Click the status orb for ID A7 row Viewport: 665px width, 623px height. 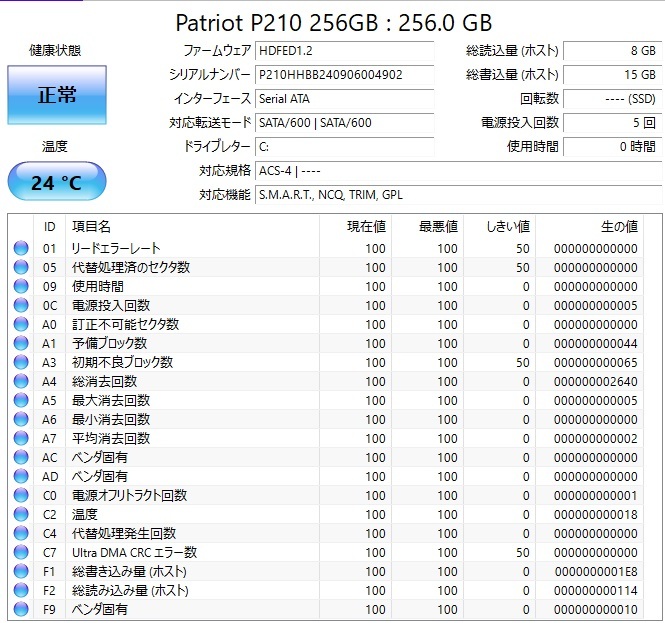click(21, 439)
